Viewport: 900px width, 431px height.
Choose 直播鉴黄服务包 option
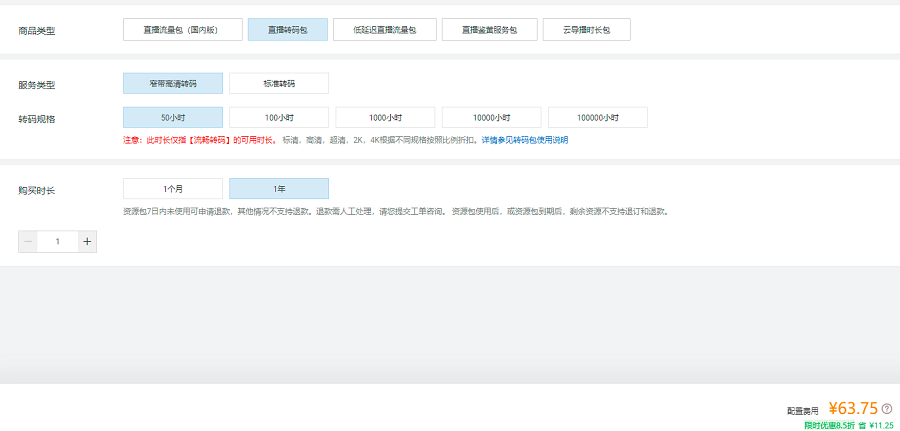click(490, 30)
